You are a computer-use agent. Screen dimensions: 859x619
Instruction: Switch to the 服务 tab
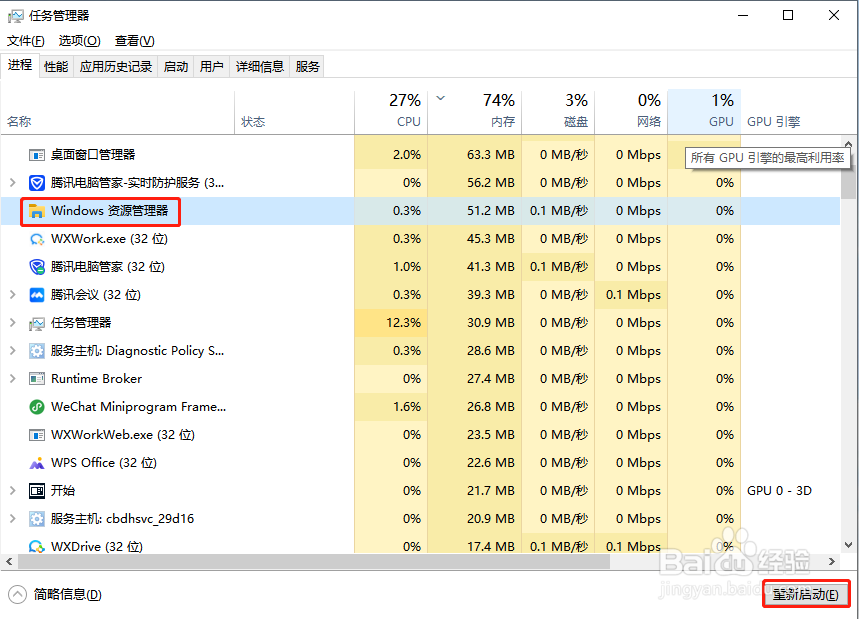point(307,66)
